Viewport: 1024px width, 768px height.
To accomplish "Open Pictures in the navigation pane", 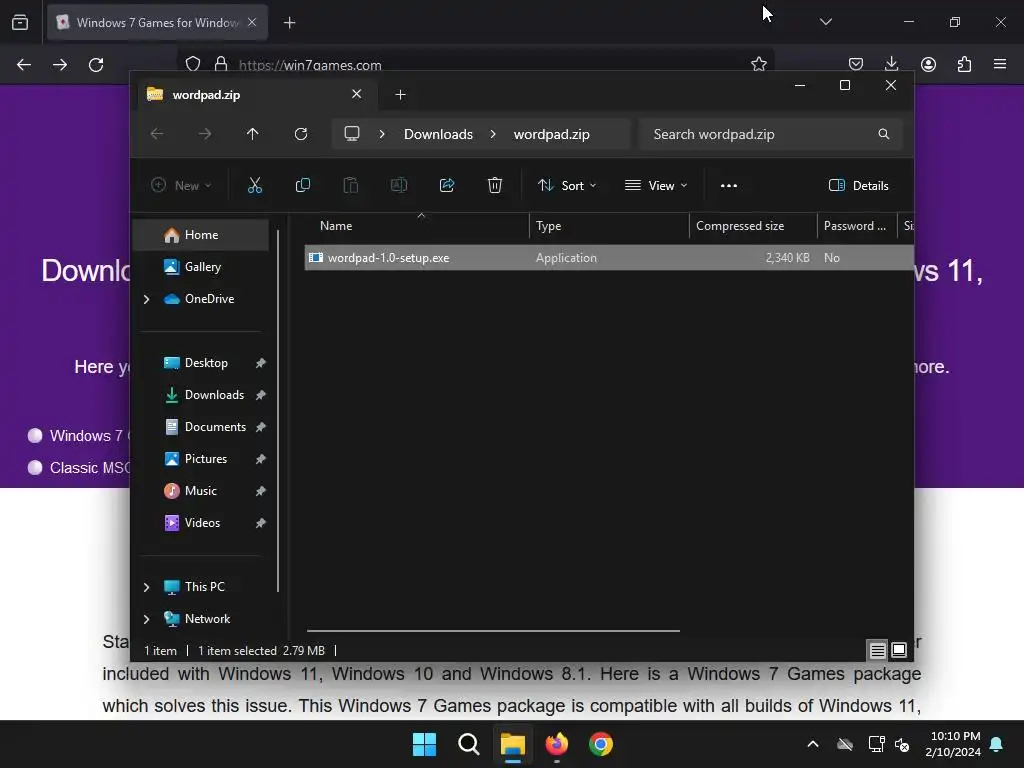I will click(206, 459).
